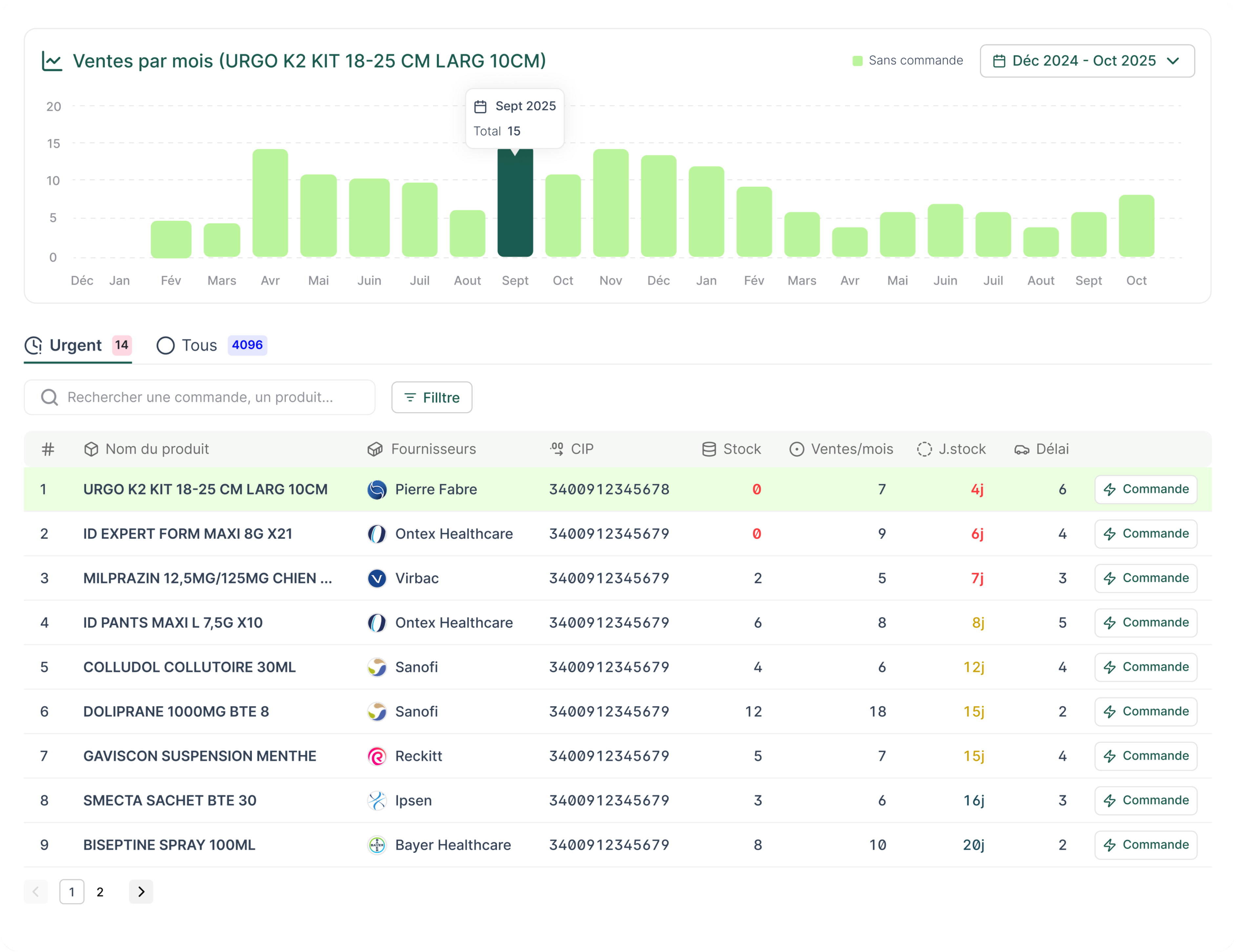The image size is (1236, 952).
Task: Click the Reckitt supplier logo
Action: [377, 756]
